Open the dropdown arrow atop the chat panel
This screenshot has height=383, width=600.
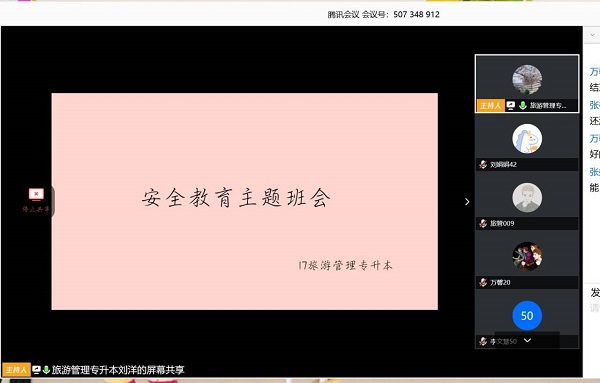[x=592, y=35]
